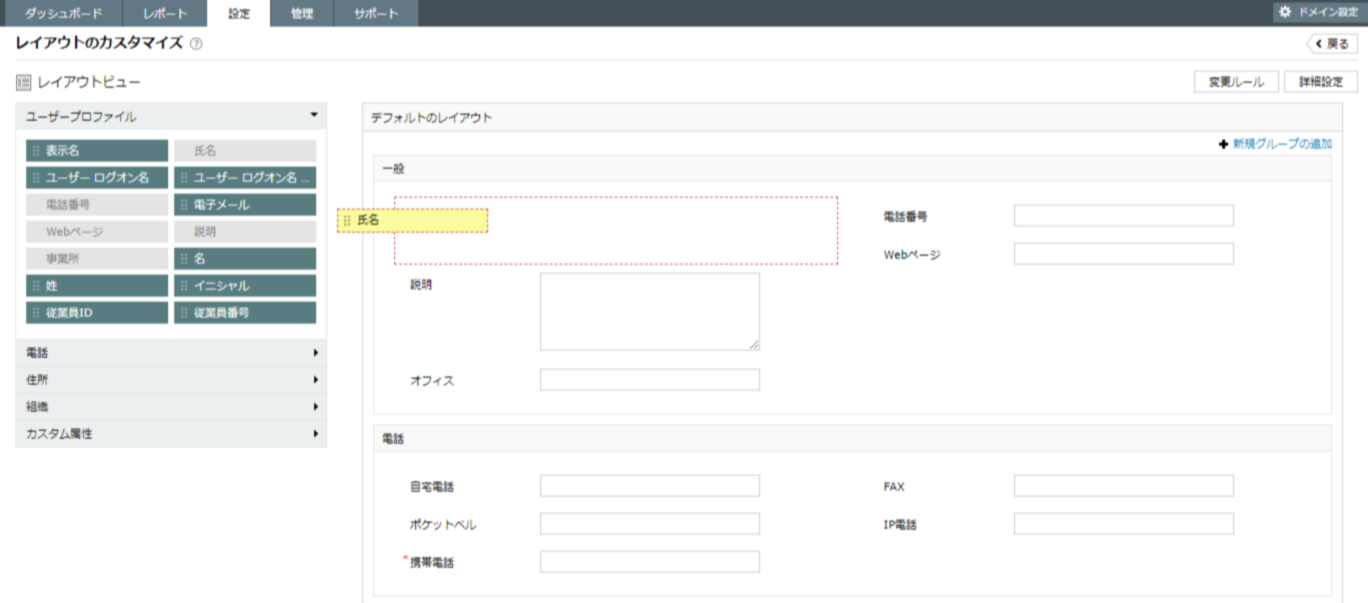
Task: Click the Domain Settings gear icon
Action: (x=1285, y=12)
